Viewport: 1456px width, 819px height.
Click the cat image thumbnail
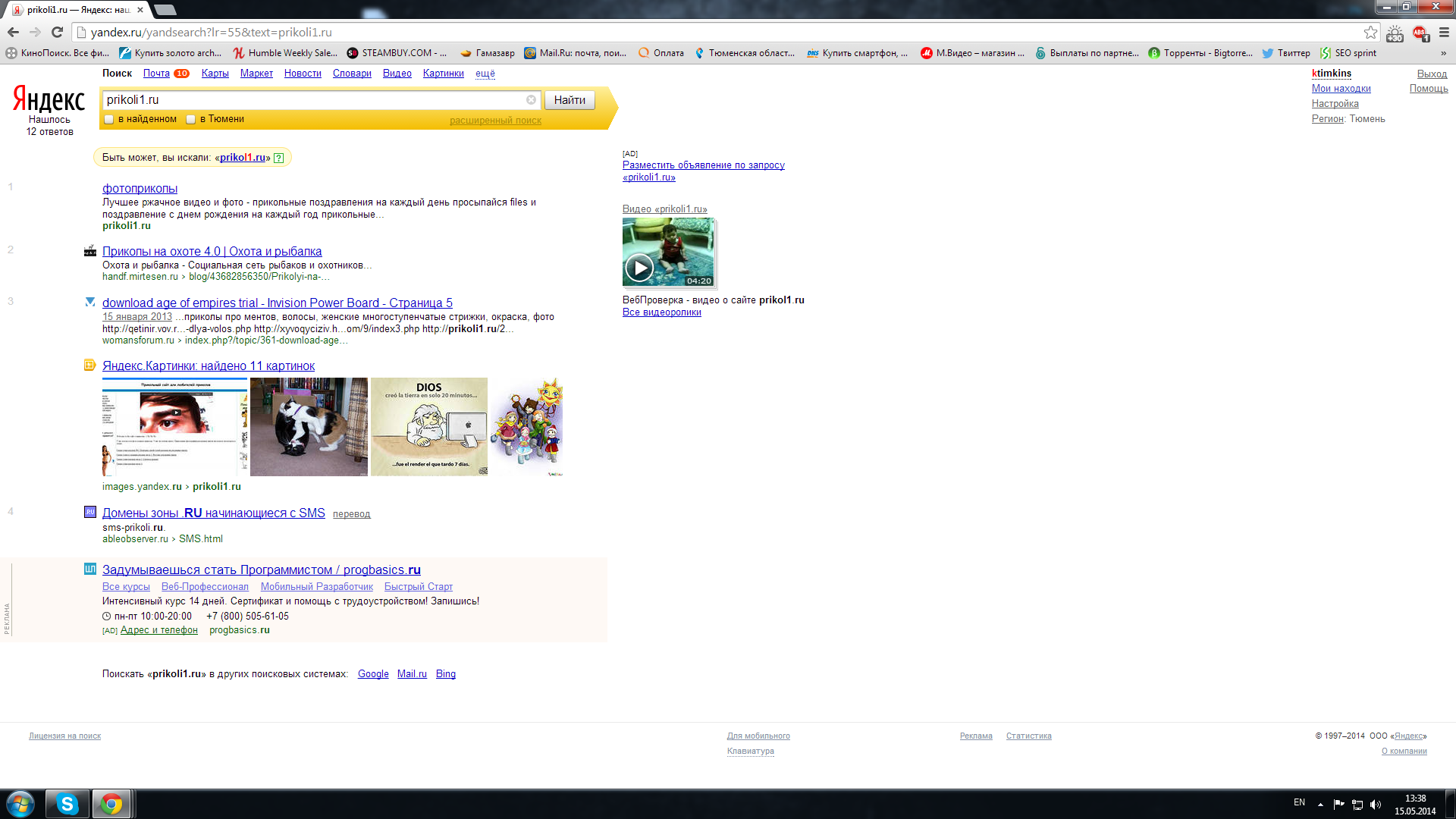[x=309, y=427]
